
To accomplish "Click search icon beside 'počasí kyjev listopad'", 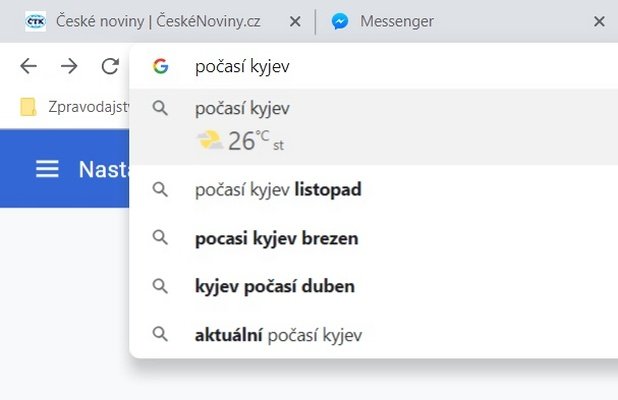I will coord(160,190).
